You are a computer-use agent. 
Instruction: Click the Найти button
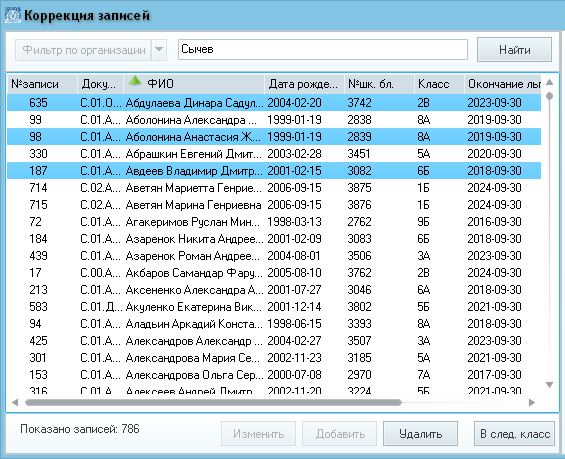pyautogui.click(x=514, y=49)
